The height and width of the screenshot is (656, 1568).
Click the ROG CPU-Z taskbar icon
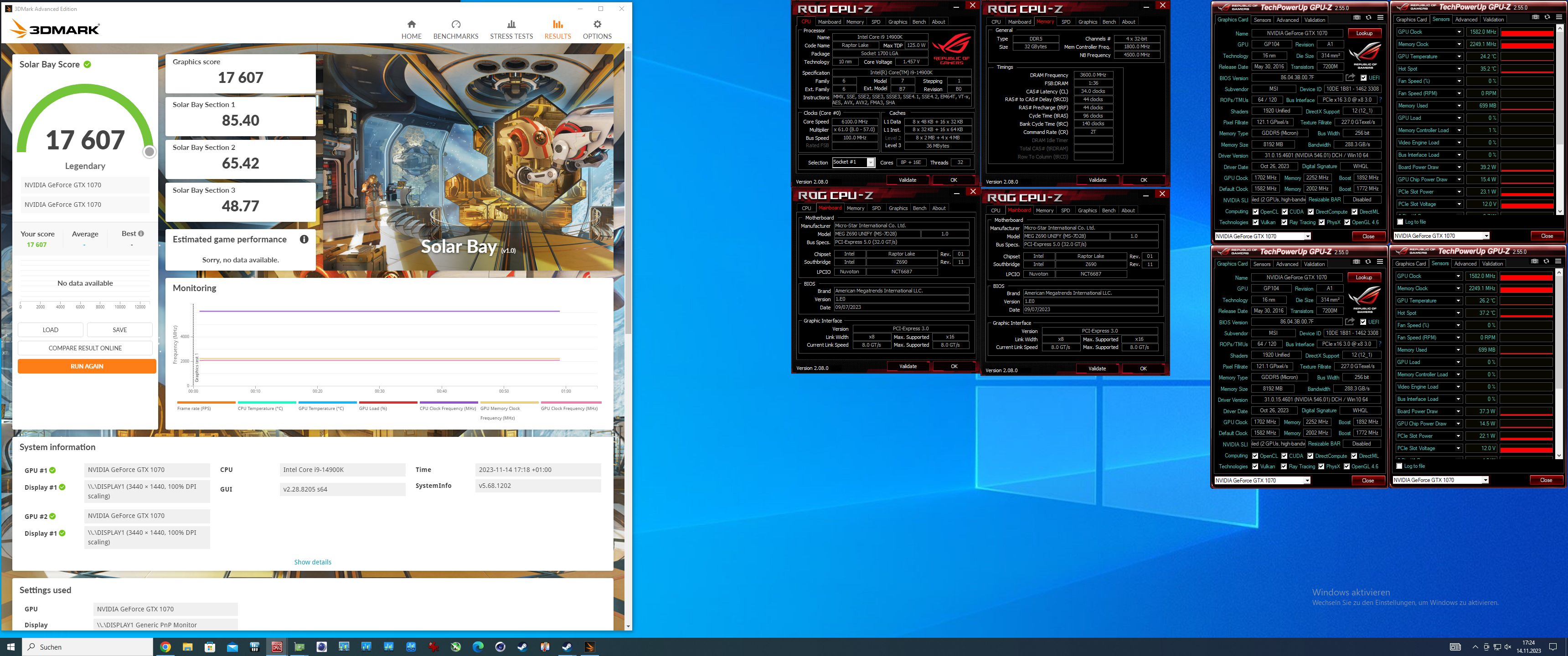point(277,647)
